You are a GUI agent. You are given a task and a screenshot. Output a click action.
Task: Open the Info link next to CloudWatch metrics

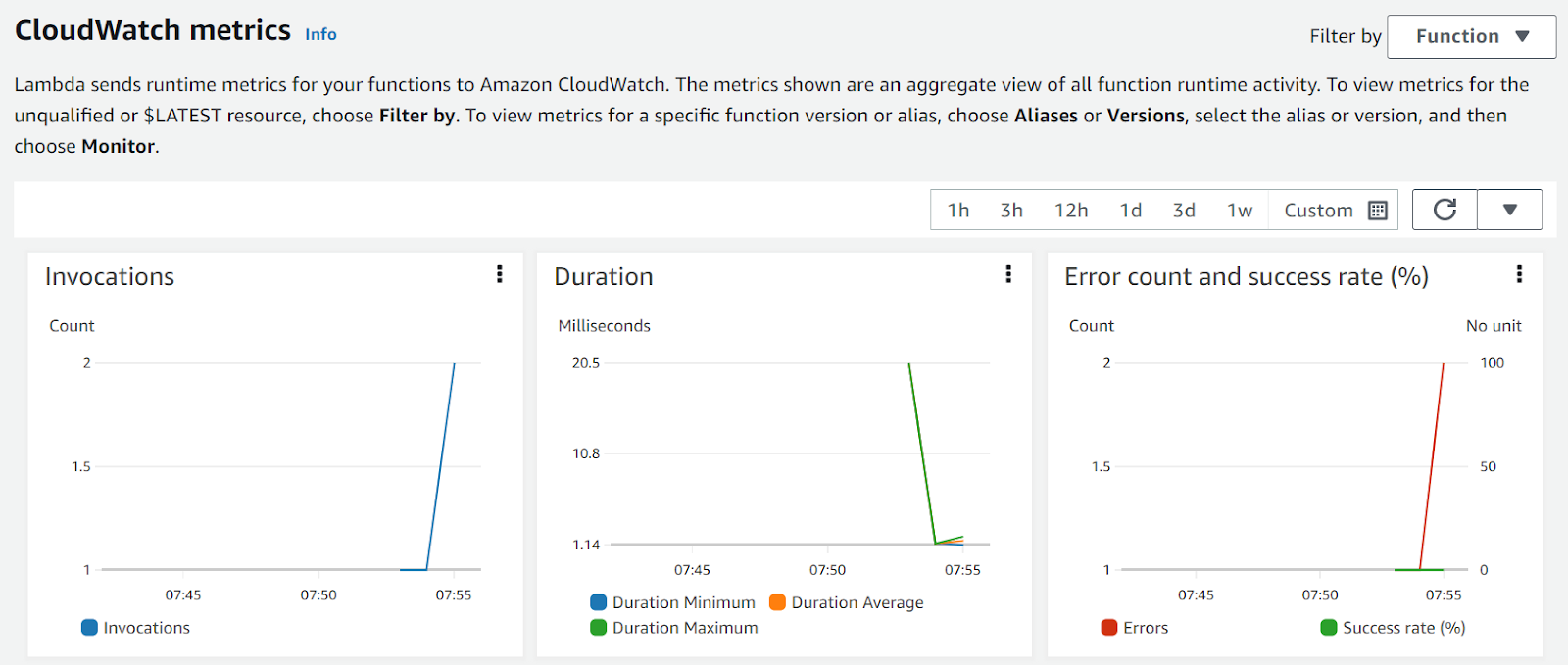tap(319, 34)
